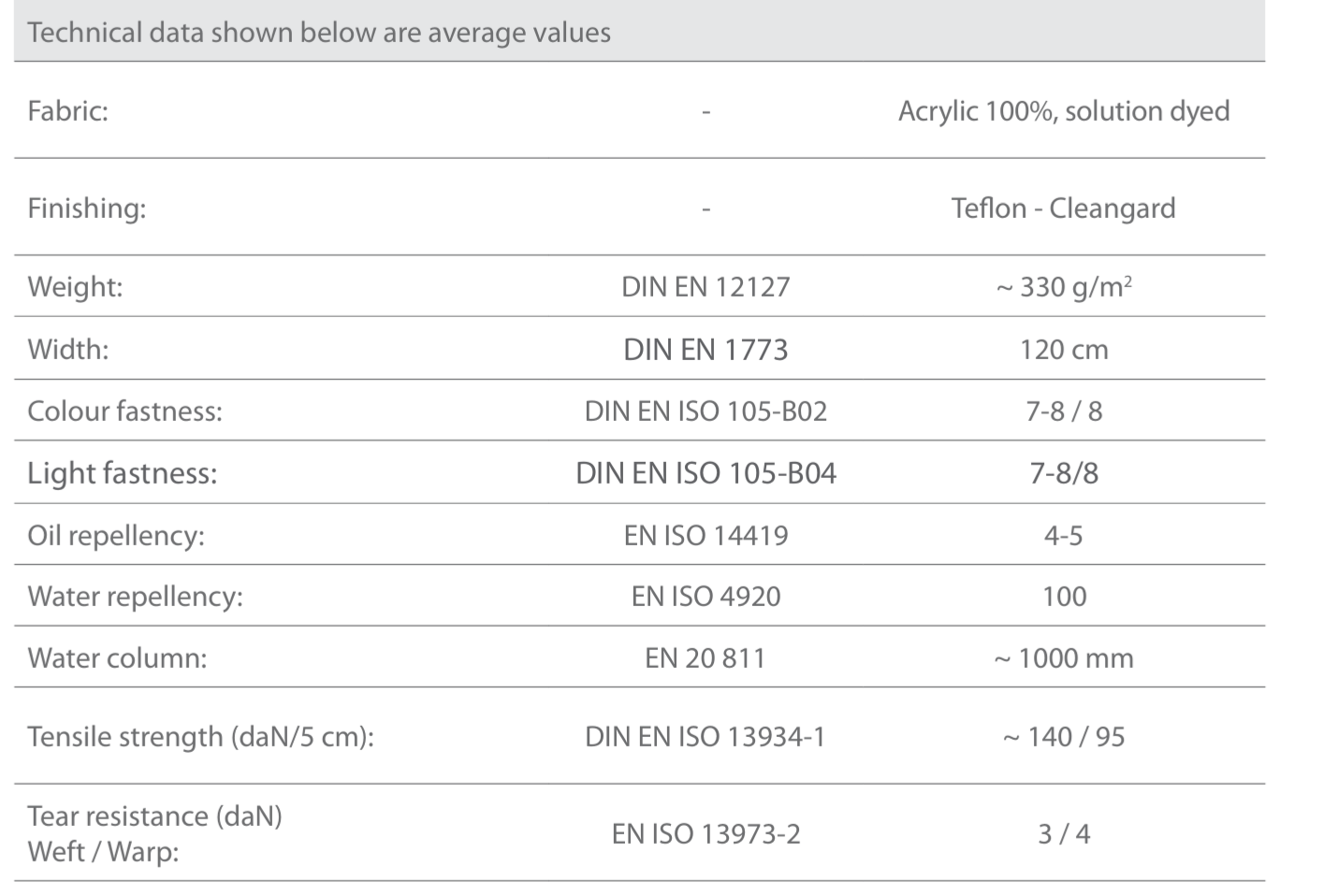Click 'DIN EN ISO 105-B04' standard

pyautogui.click(x=705, y=473)
